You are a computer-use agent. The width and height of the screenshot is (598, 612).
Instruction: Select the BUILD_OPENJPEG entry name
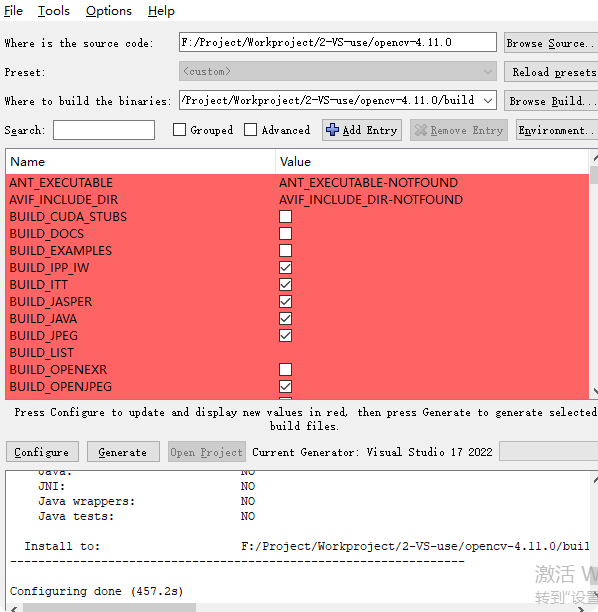coord(61,386)
